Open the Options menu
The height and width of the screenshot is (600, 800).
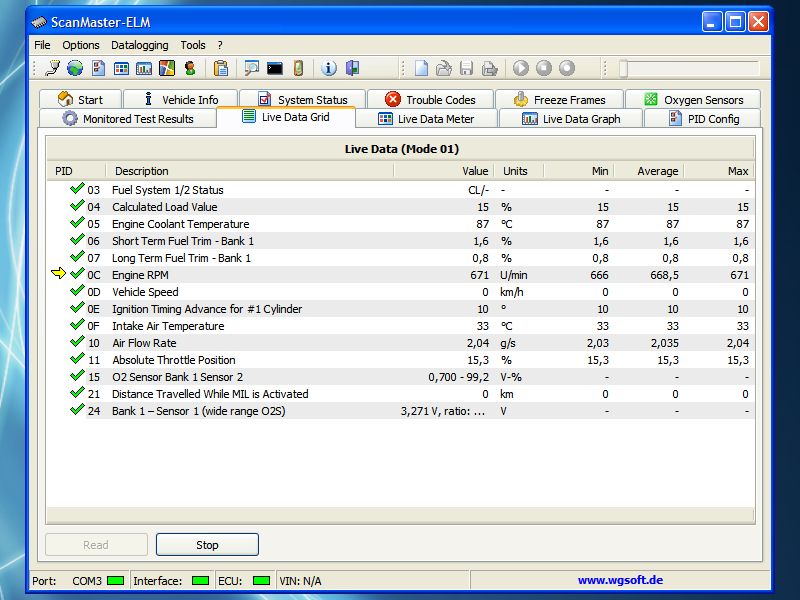(81, 45)
